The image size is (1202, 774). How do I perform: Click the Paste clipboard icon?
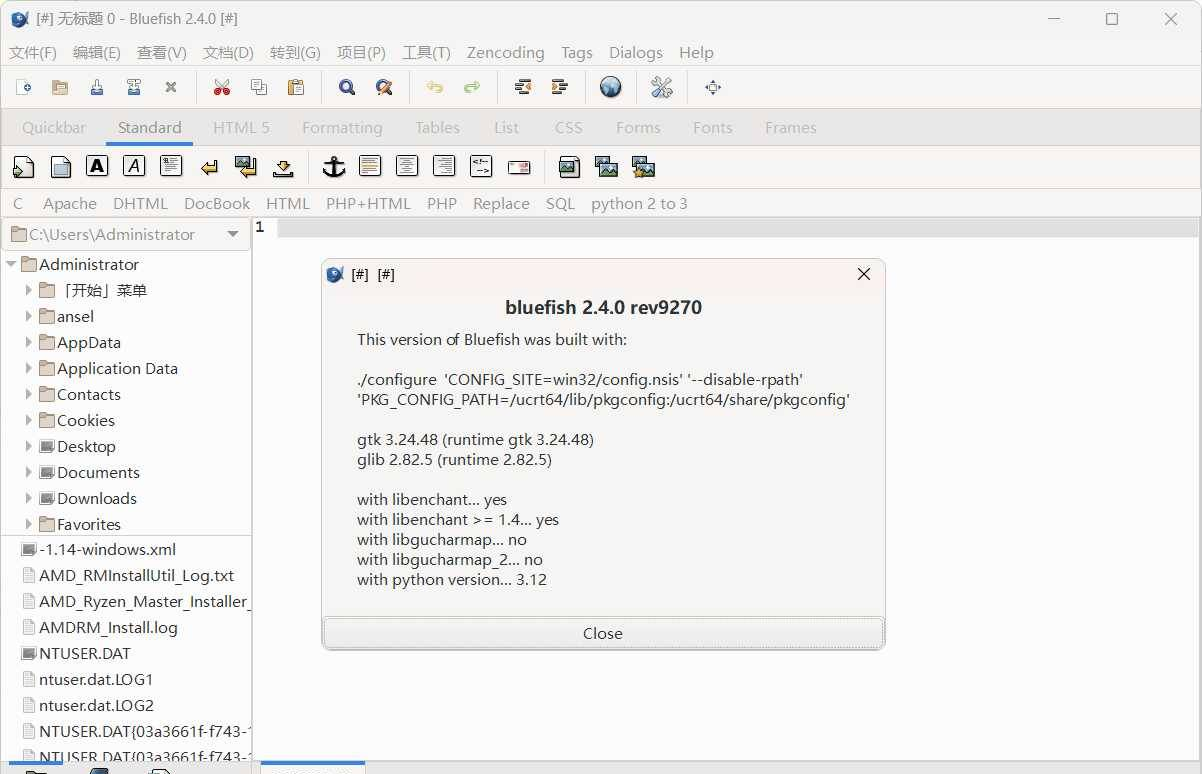click(x=296, y=88)
